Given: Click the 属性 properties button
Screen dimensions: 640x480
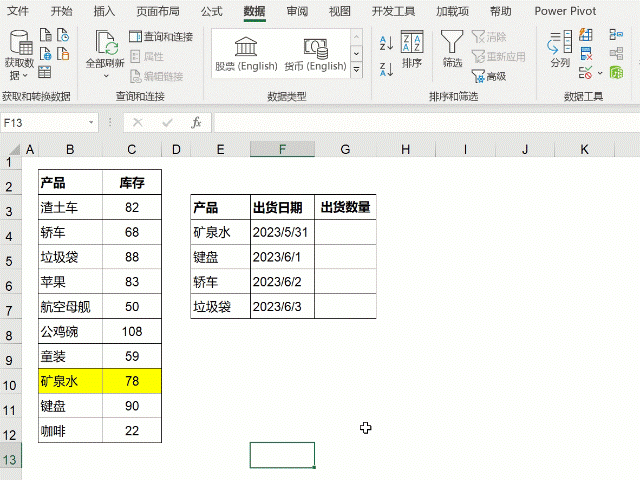Looking at the screenshot, I should point(147,56).
